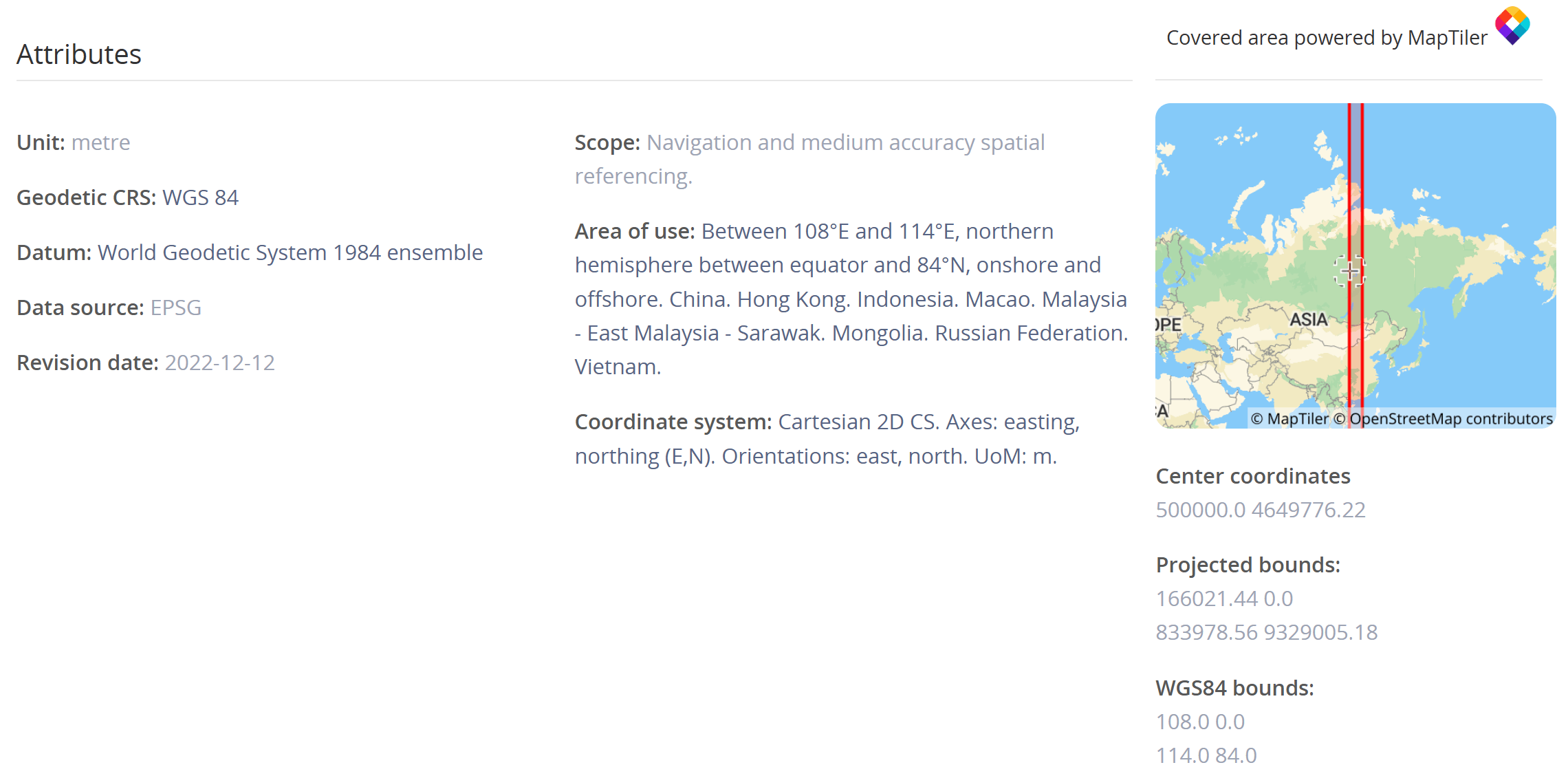
Task: Click the EPSG data source value
Action: (x=176, y=308)
